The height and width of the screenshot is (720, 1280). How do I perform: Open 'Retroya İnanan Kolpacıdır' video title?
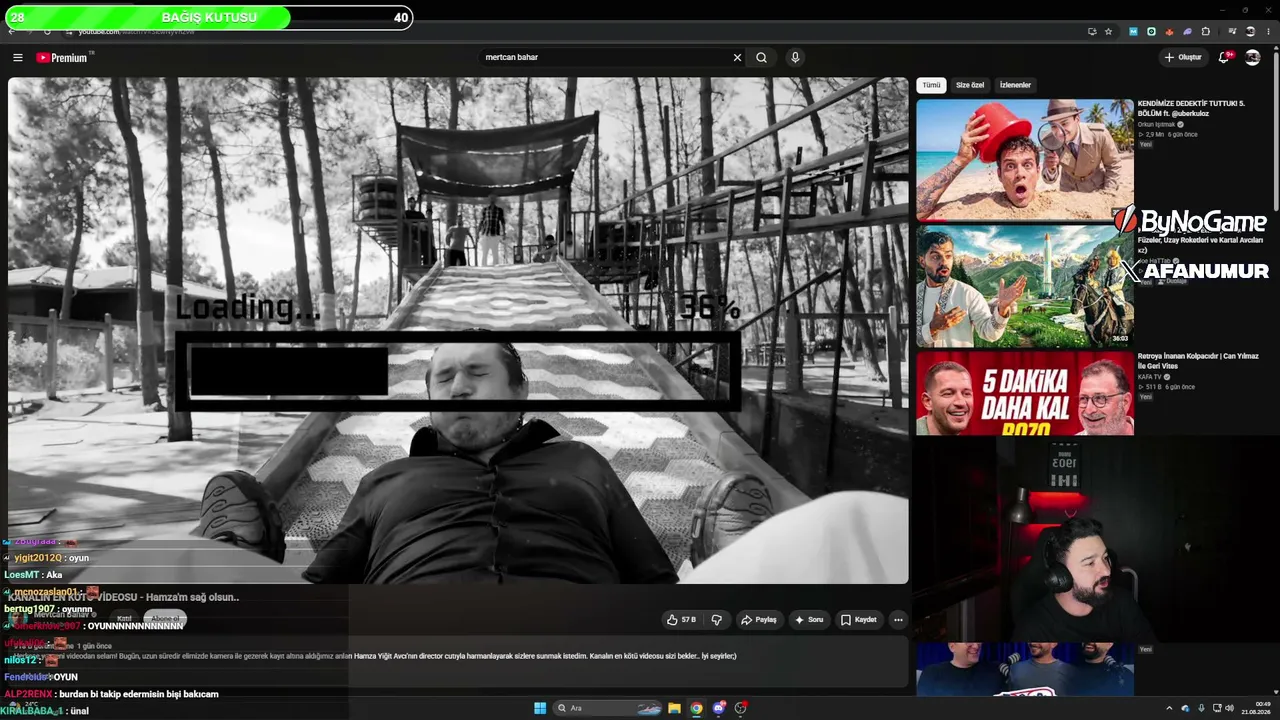[x=1198, y=361]
